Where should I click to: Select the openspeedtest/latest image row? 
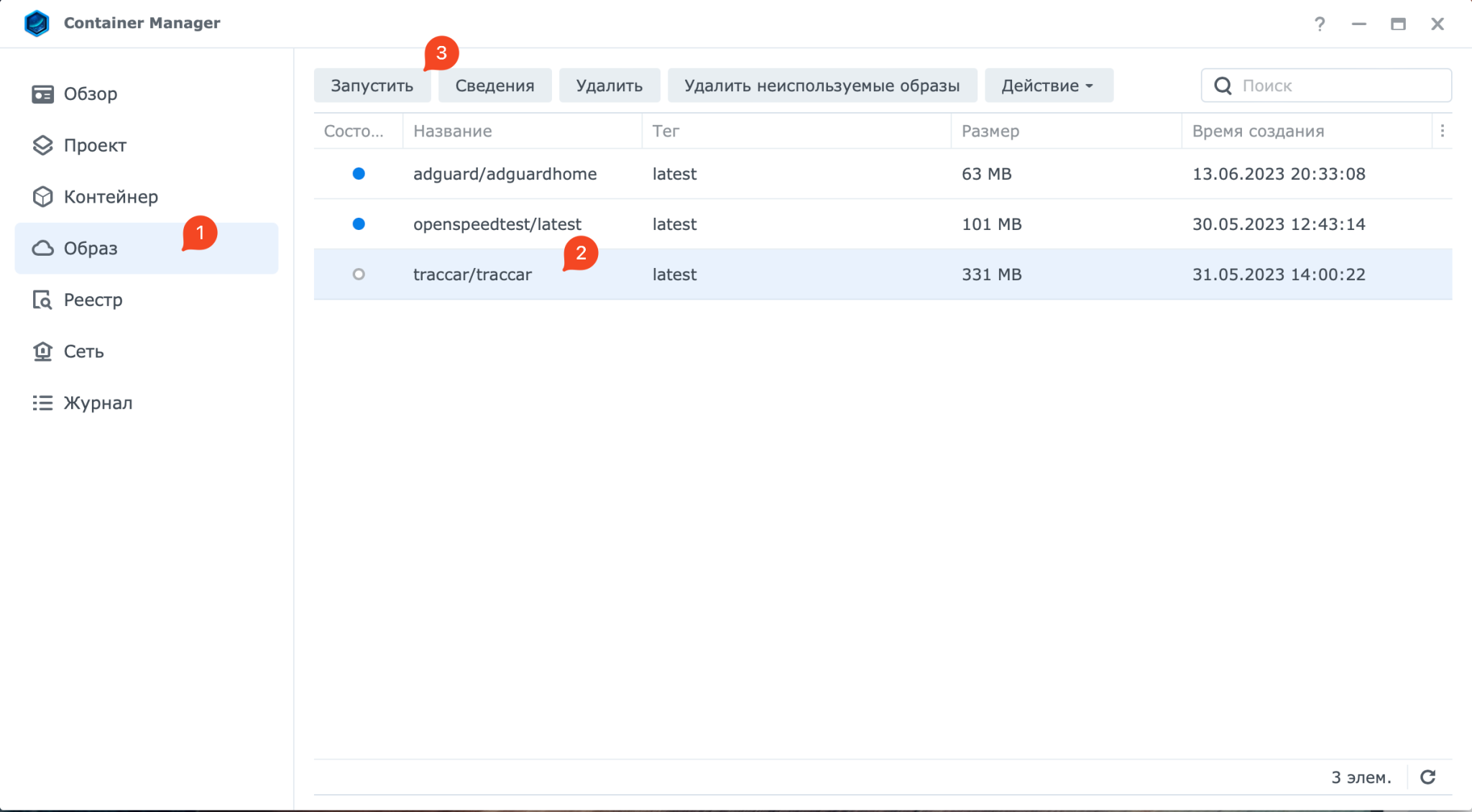click(883, 224)
